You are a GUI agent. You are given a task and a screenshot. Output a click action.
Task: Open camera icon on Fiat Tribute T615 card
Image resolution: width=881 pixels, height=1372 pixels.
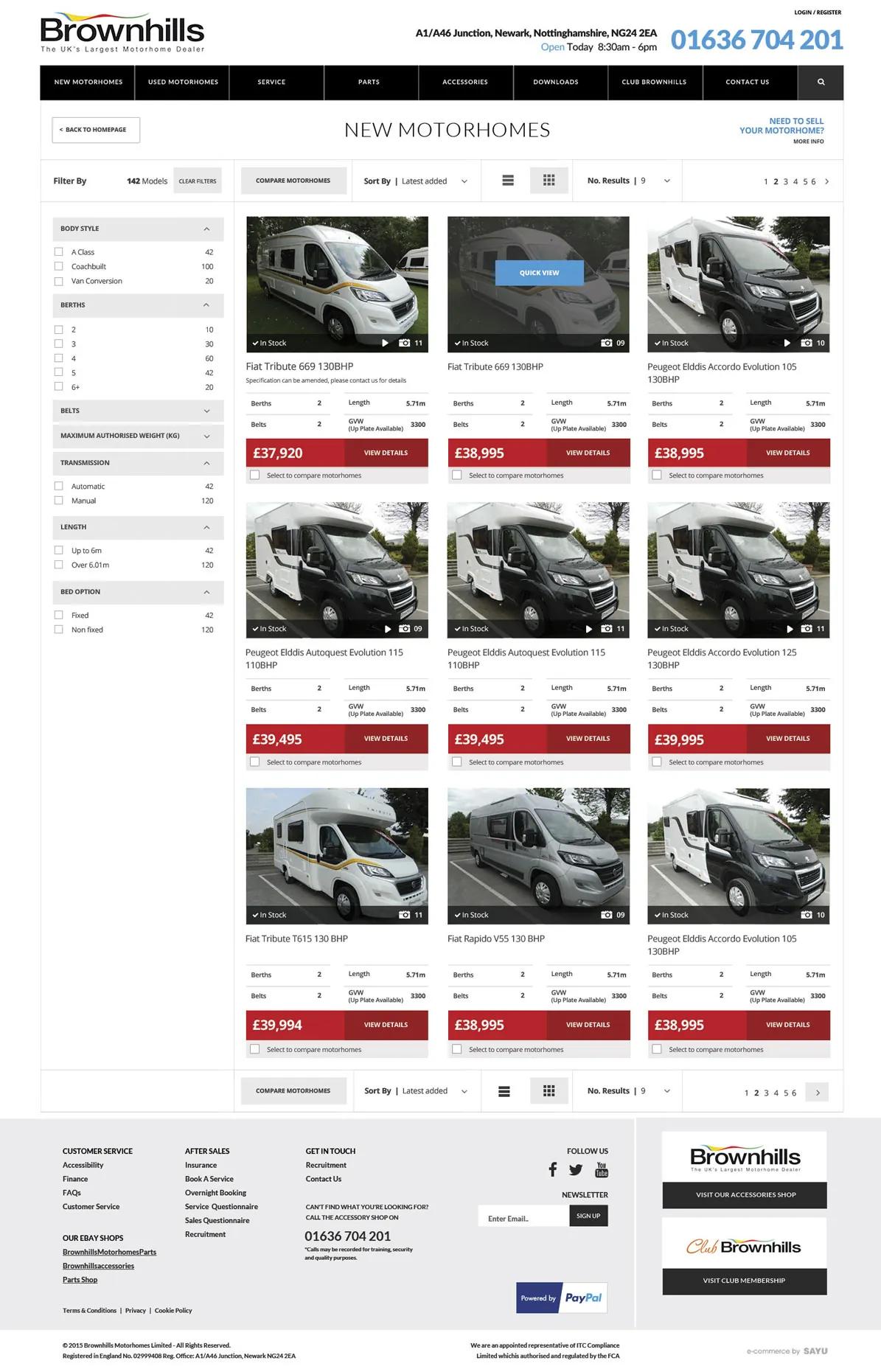(x=405, y=915)
